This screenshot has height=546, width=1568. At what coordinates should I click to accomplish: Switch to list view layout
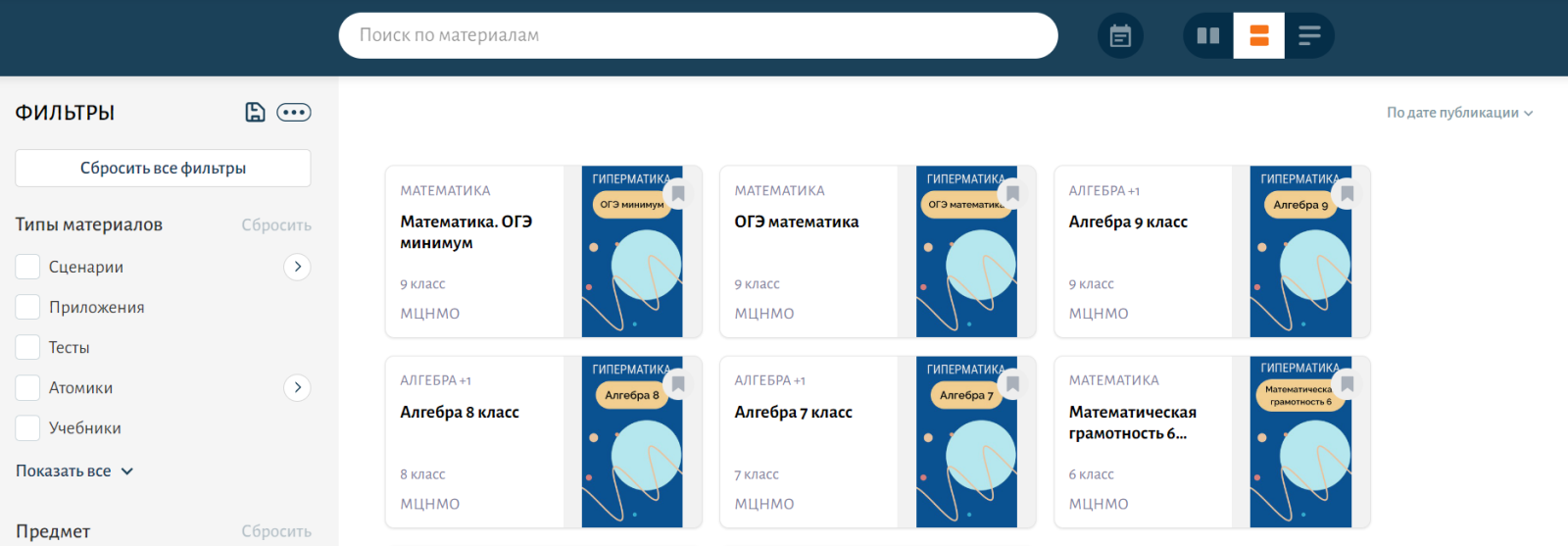coord(1309,36)
